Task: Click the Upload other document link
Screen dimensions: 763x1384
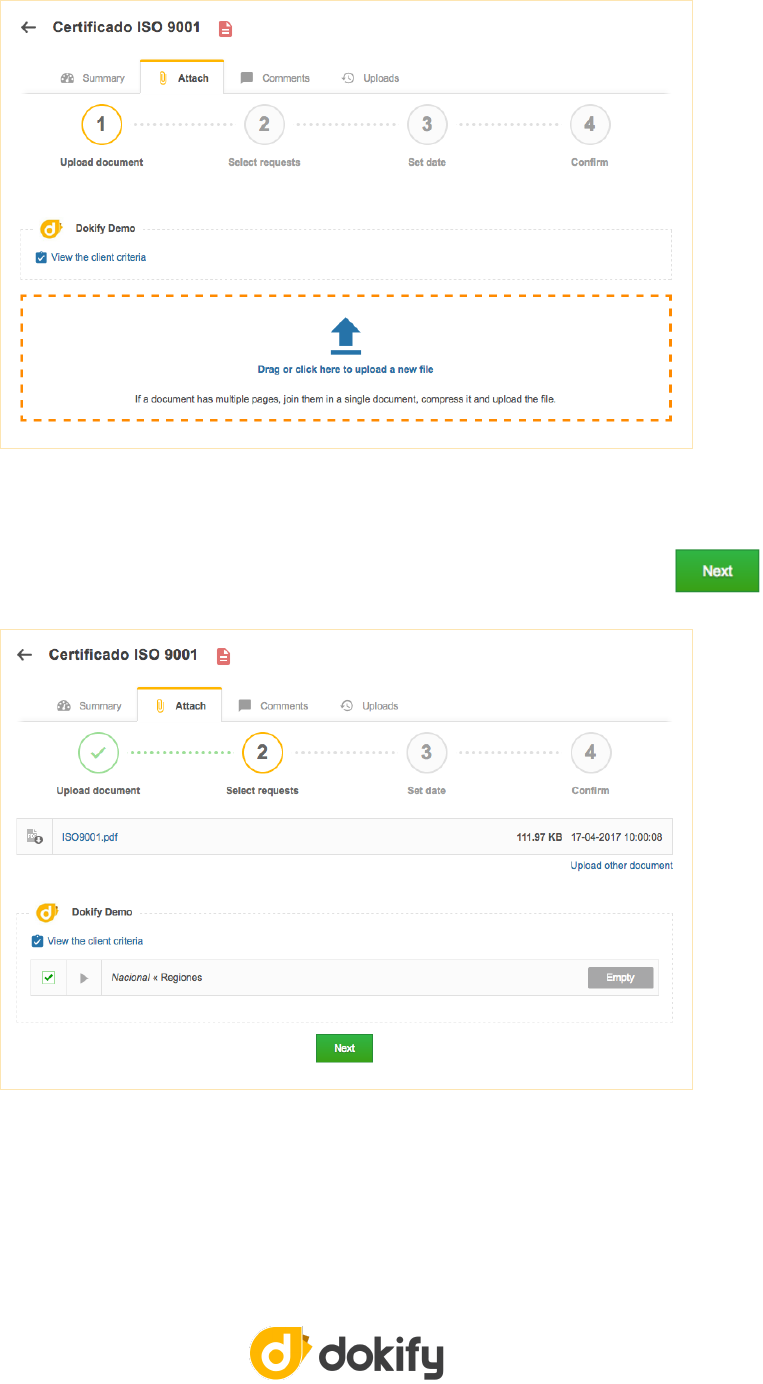Action: (621, 865)
